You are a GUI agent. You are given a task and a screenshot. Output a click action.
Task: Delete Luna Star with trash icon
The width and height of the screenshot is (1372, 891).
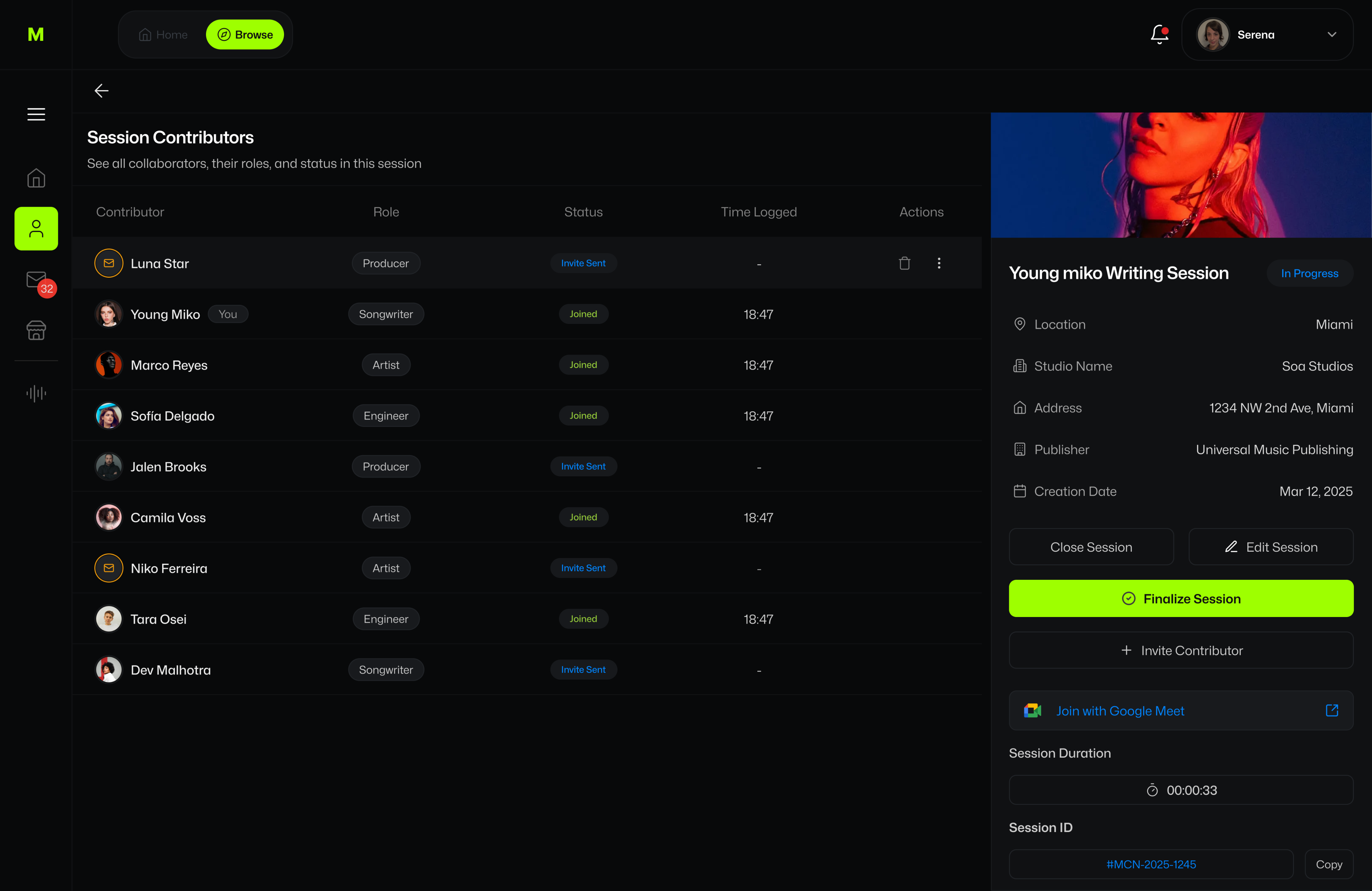904,263
